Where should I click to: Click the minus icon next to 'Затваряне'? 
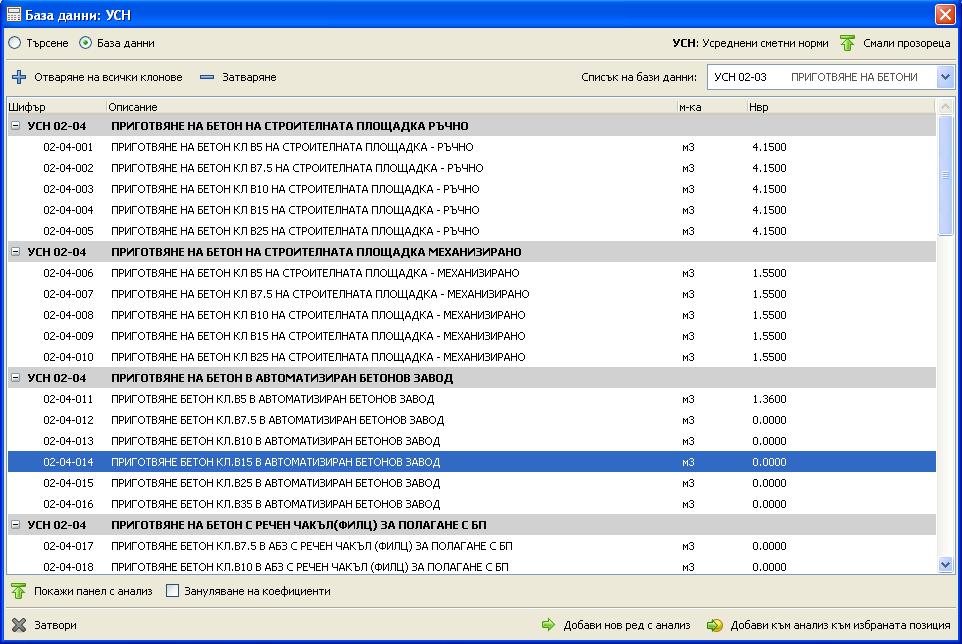207,77
